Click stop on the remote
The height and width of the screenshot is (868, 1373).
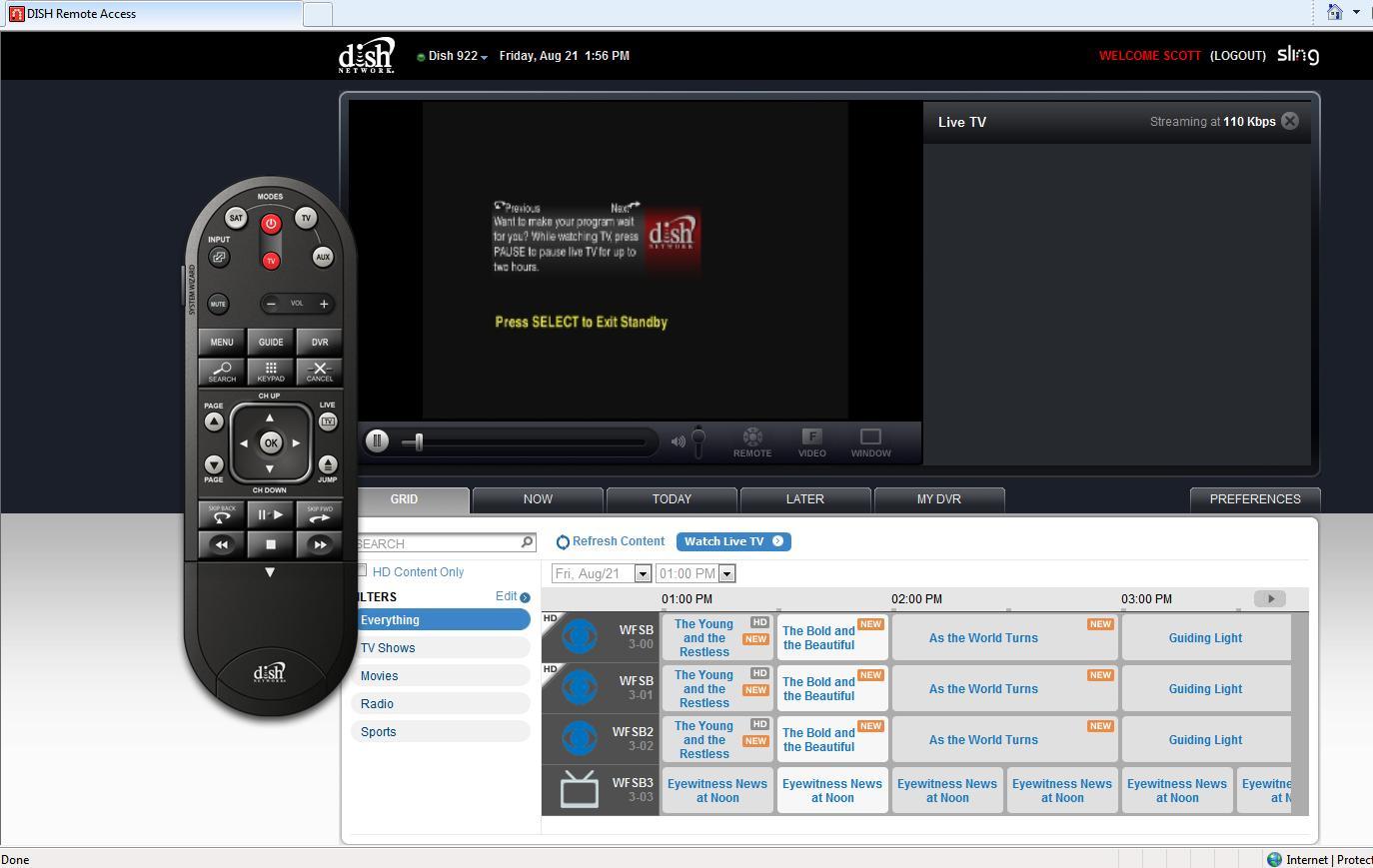click(x=271, y=544)
